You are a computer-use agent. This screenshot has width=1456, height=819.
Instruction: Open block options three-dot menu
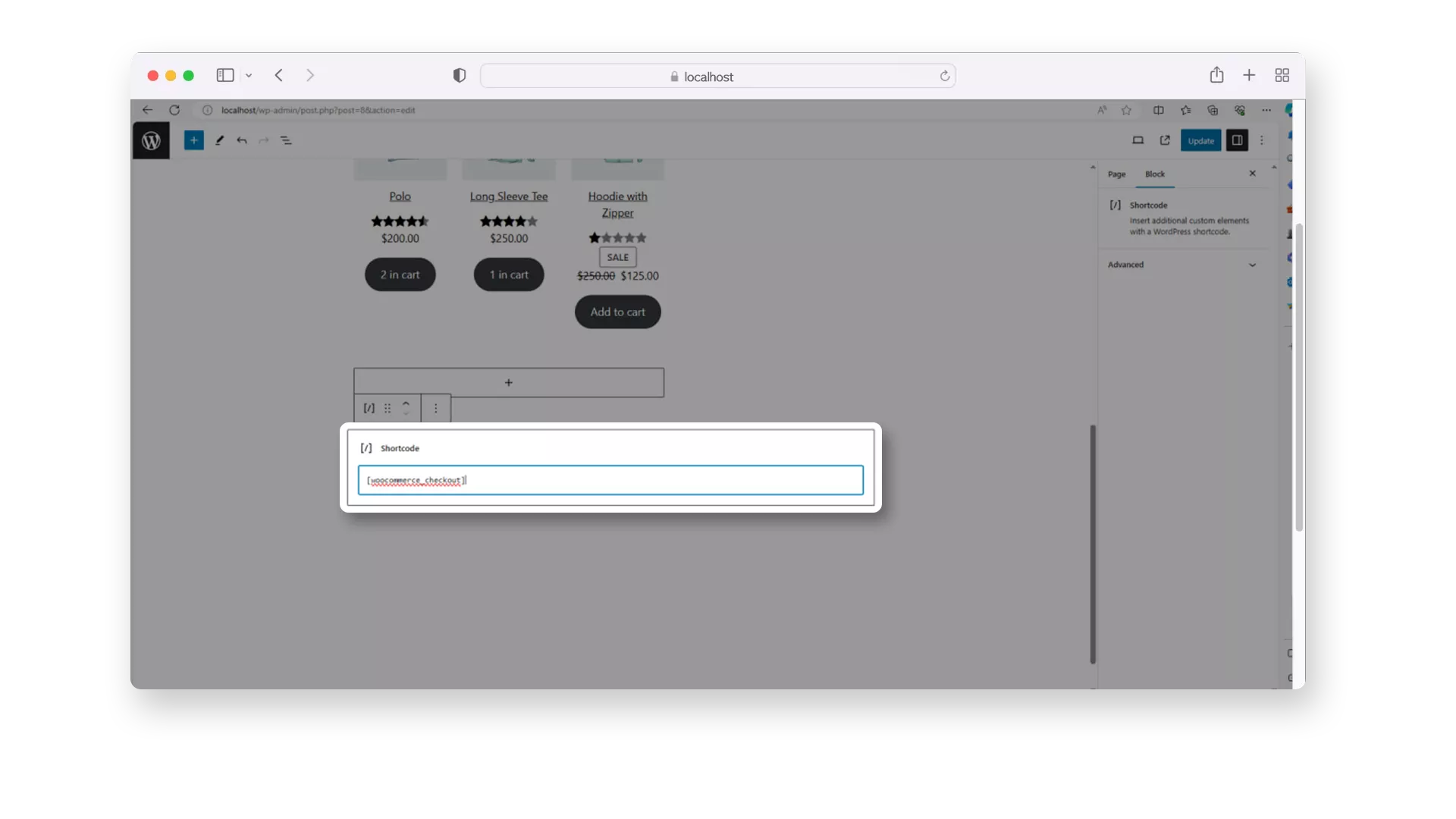pos(435,408)
